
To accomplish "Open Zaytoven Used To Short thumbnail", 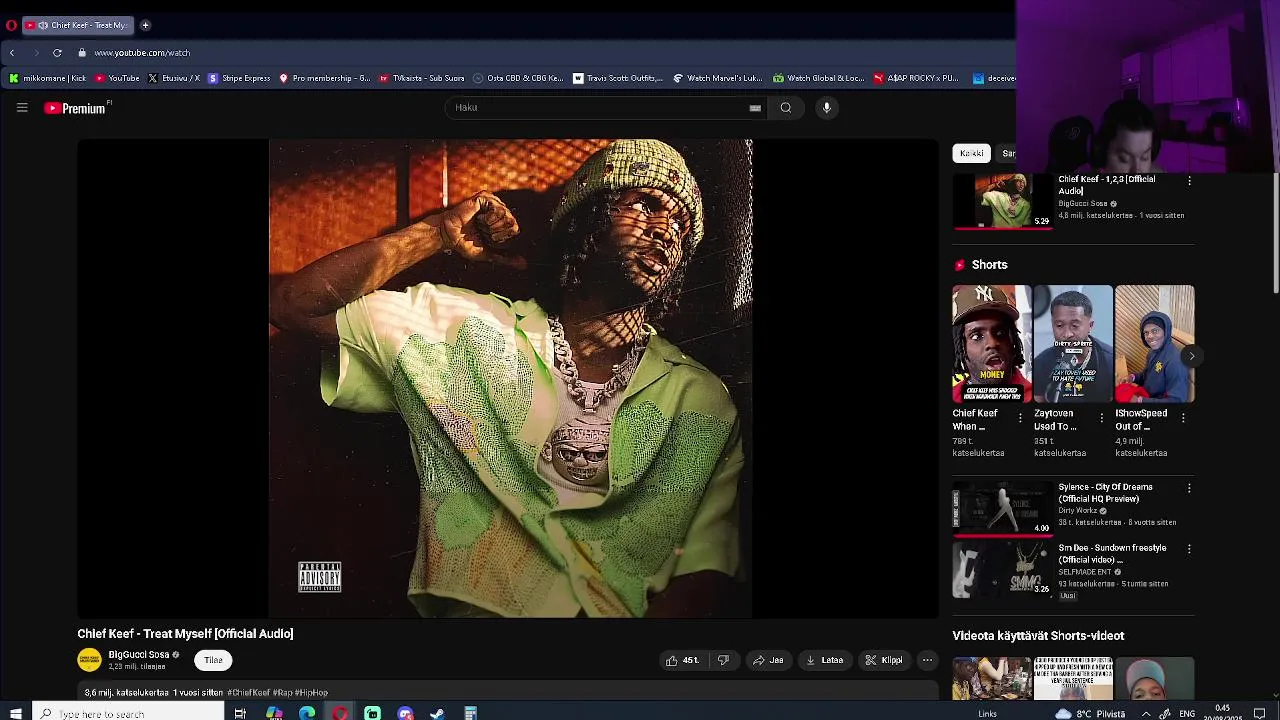I will tap(1073, 344).
